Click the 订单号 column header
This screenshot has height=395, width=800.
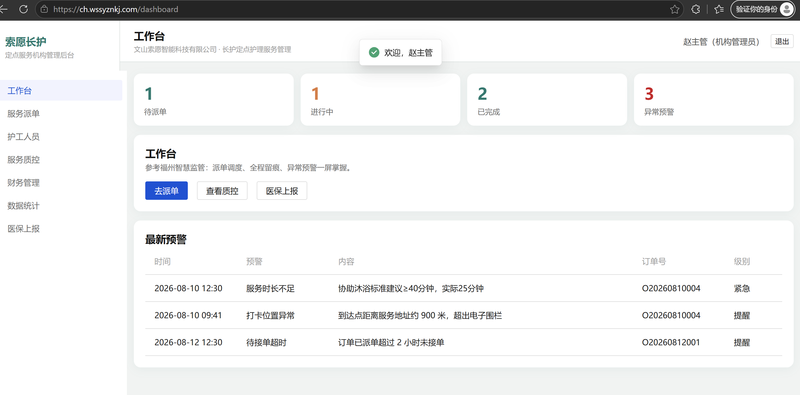click(654, 262)
